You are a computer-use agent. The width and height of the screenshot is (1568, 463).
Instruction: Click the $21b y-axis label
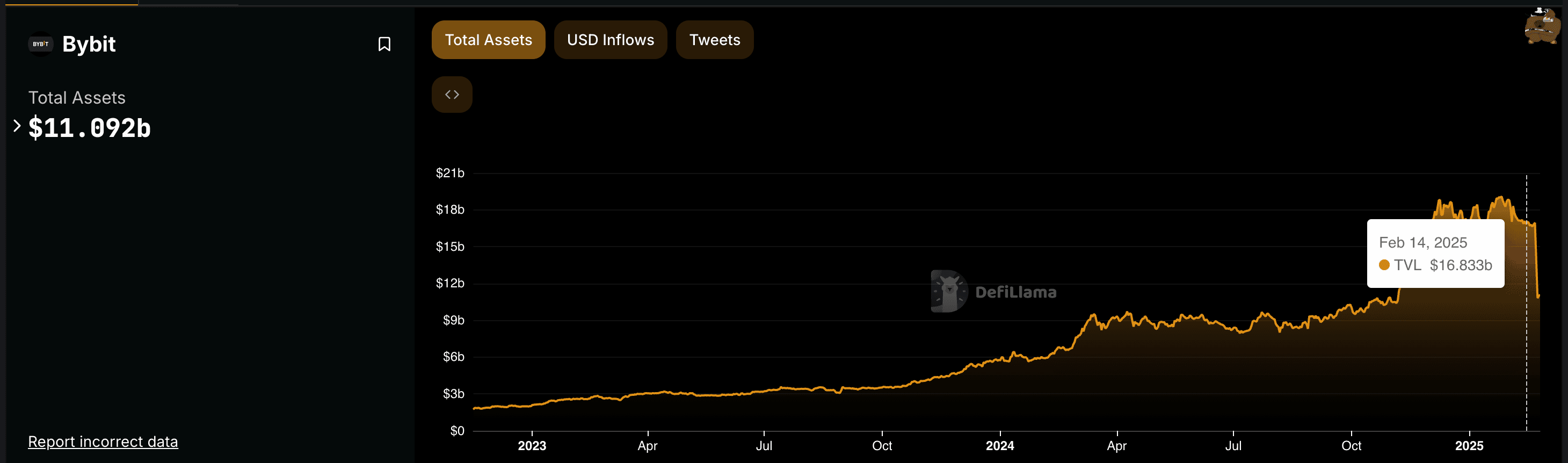tap(450, 173)
